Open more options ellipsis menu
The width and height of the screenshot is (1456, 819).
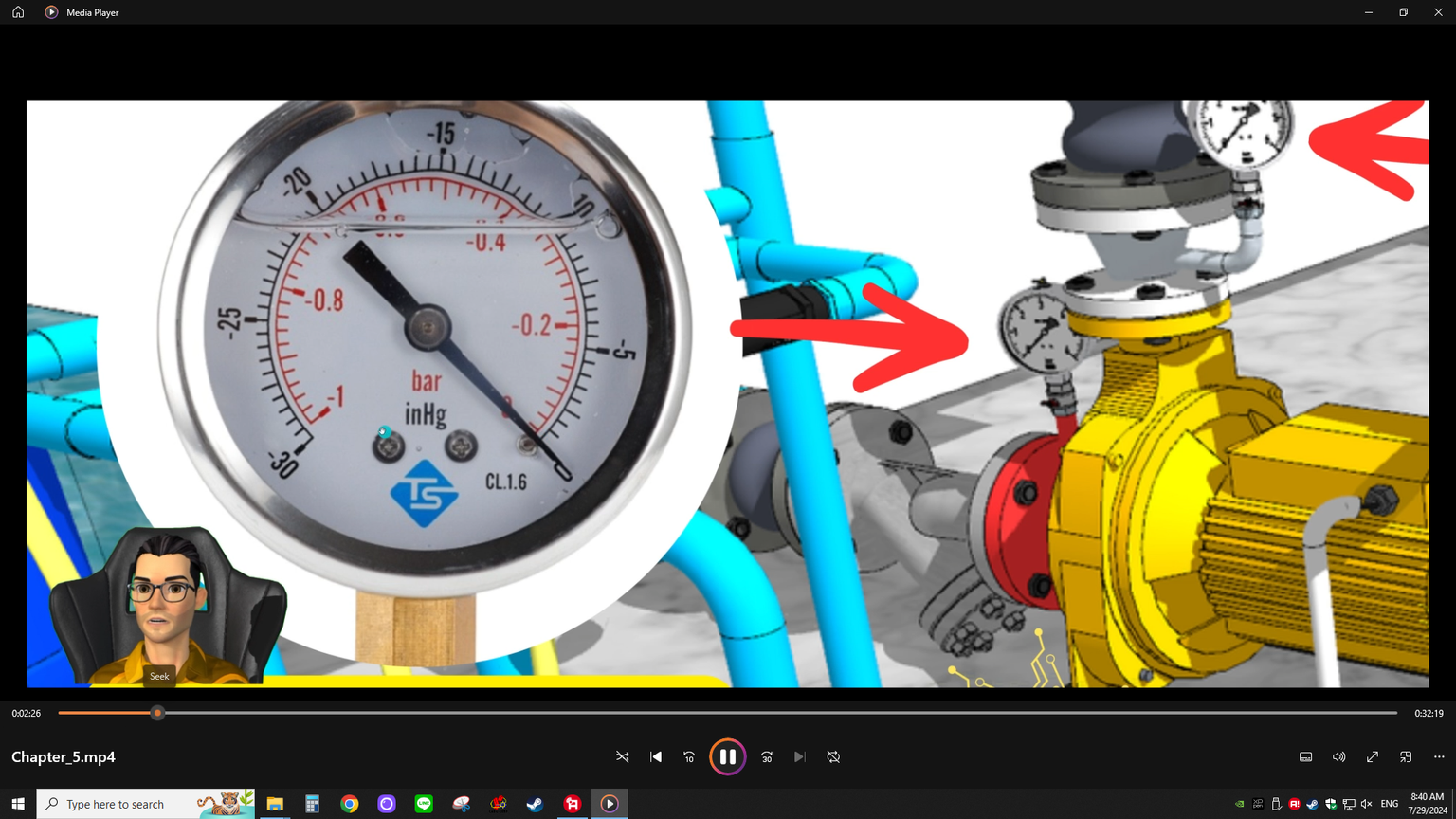[x=1439, y=757]
